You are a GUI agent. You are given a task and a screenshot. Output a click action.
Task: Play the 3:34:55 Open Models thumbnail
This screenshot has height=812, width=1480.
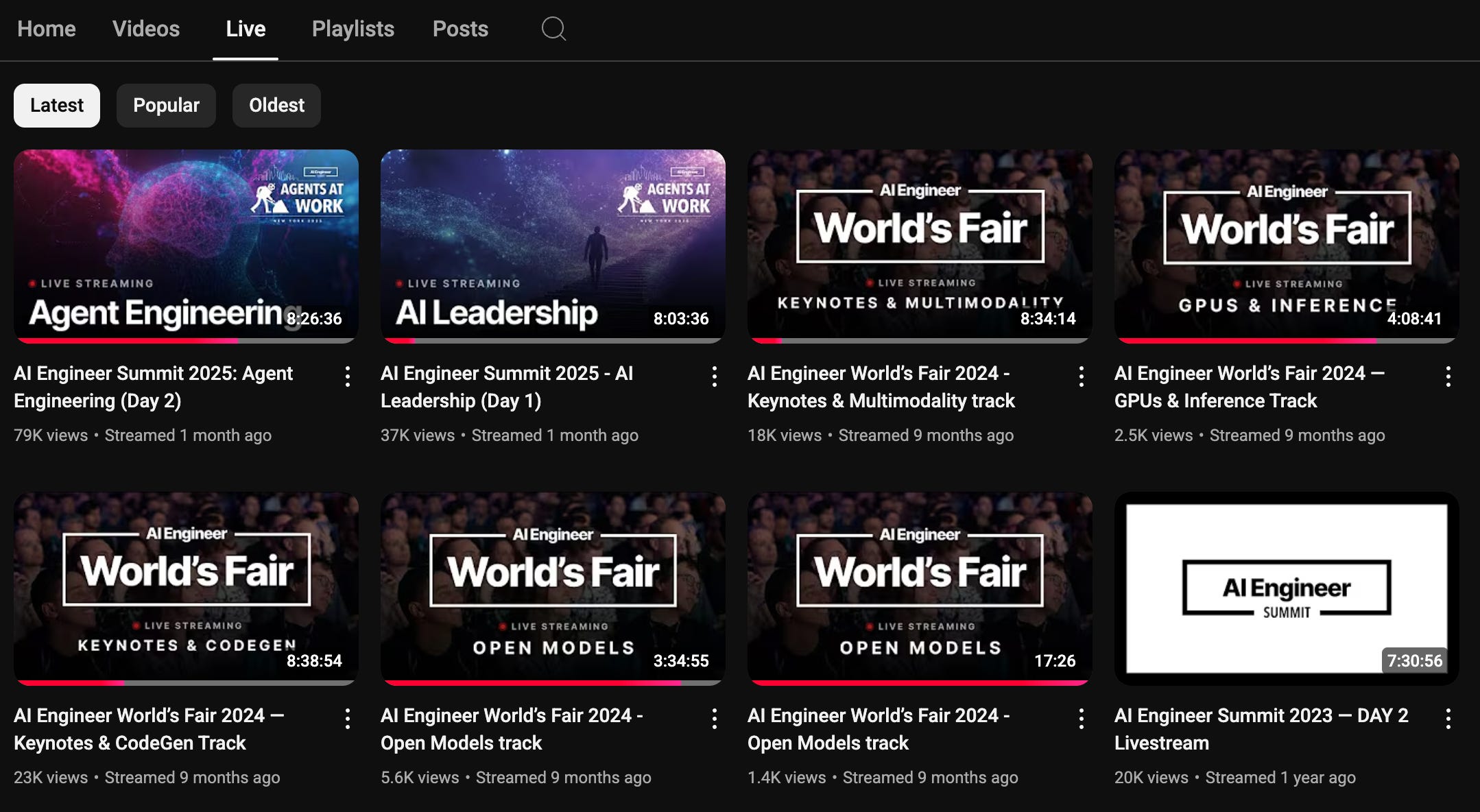[553, 588]
